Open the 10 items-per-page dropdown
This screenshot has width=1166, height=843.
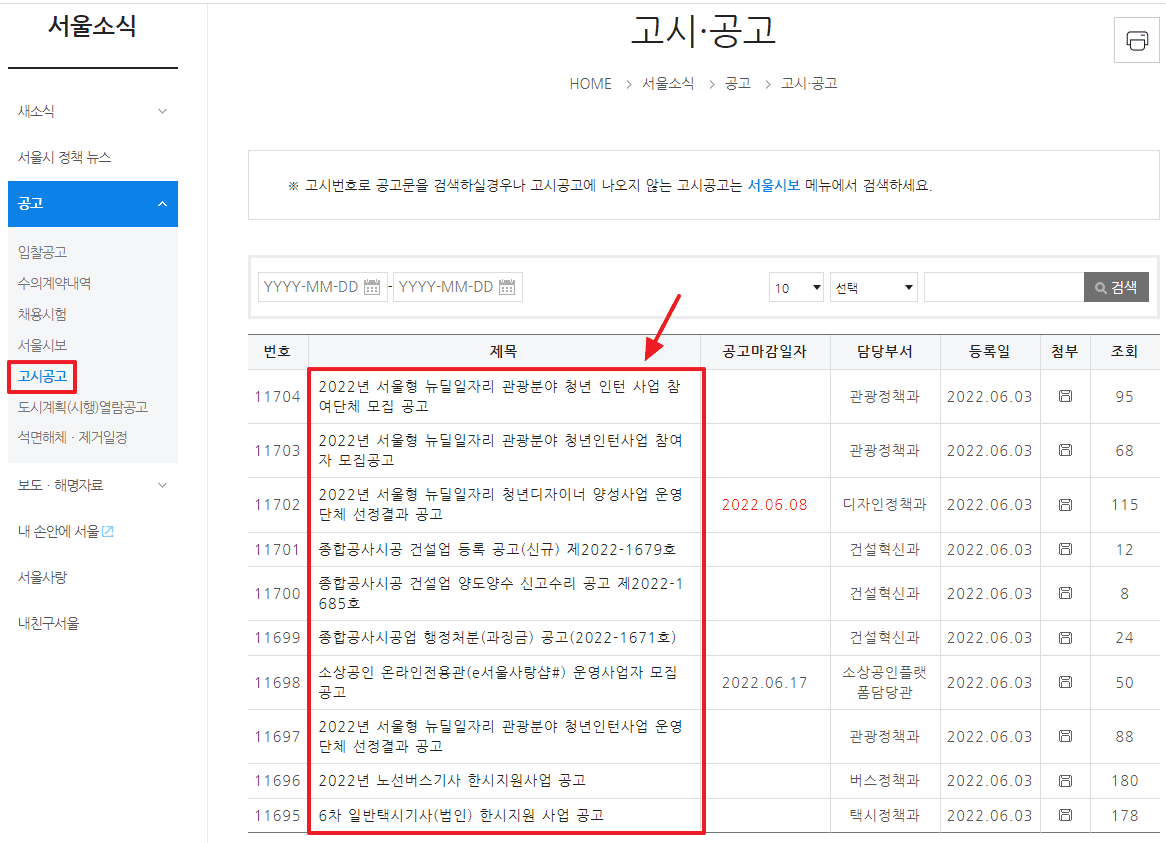click(796, 287)
